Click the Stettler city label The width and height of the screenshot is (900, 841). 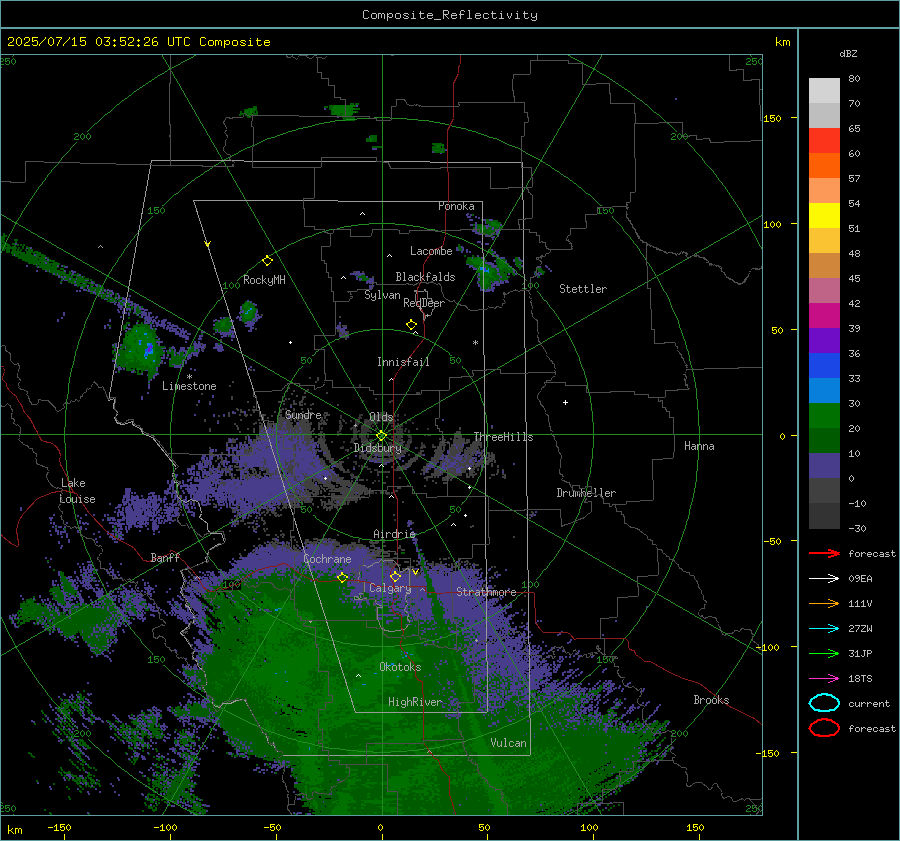click(583, 289)
